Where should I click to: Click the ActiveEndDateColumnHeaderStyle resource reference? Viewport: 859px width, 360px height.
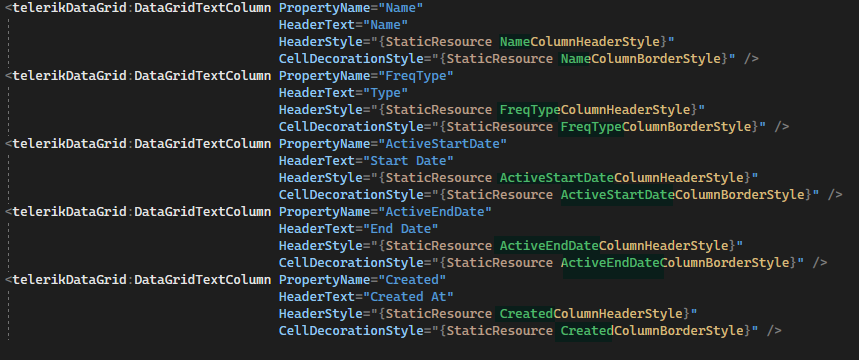[614, 245]
